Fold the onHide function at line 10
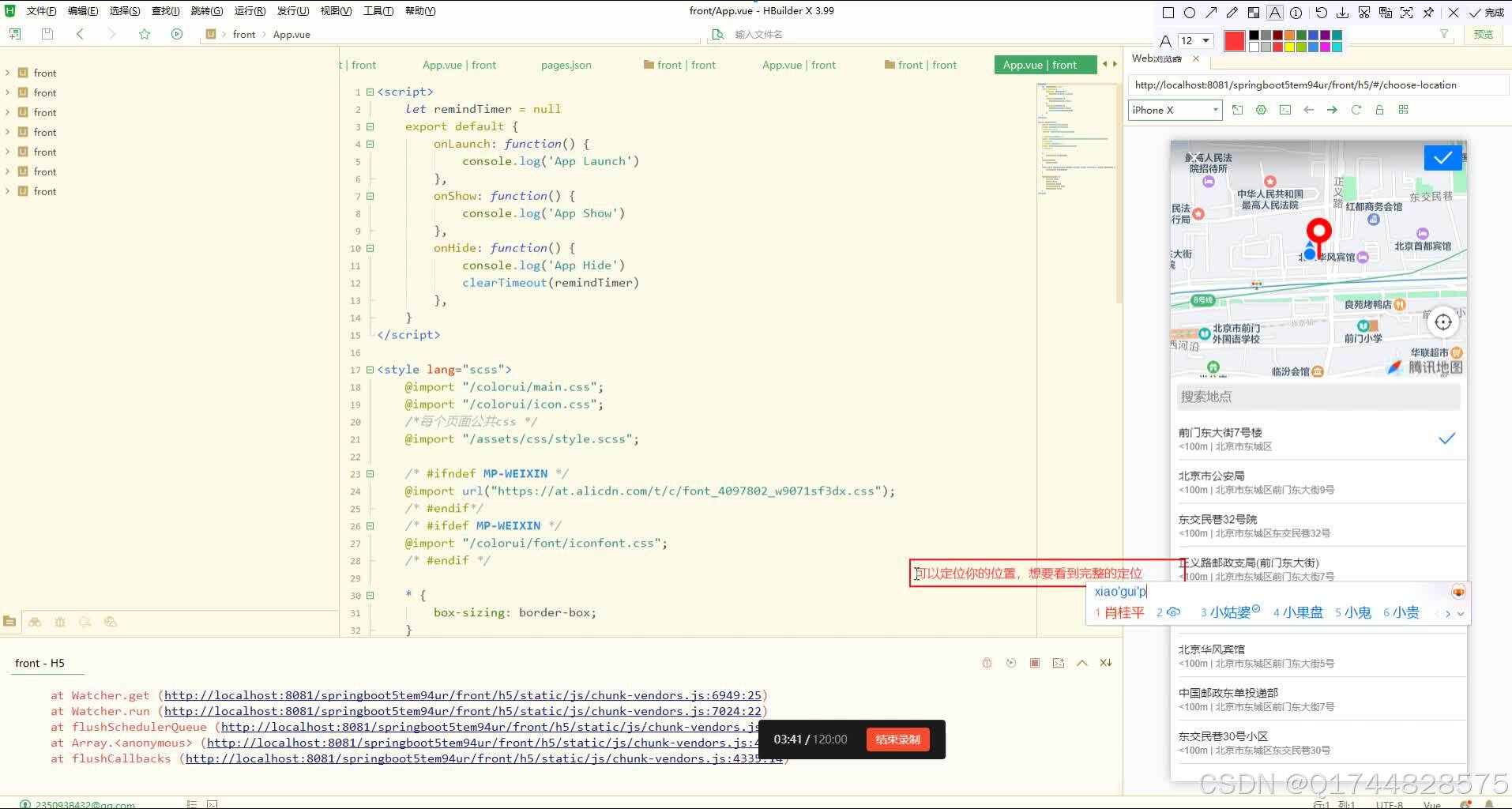The height and width of the screenshot is (809, 1512). 370,248
